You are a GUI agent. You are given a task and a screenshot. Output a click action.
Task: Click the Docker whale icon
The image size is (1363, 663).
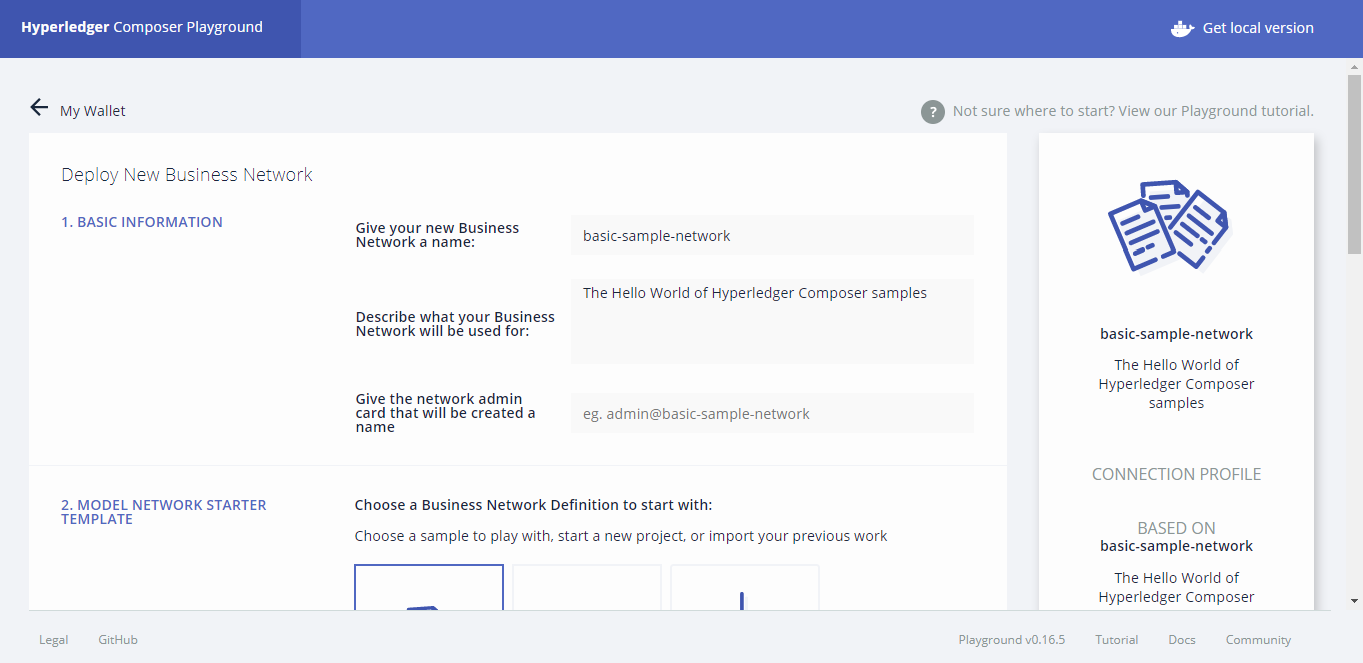click(1183, 28)
